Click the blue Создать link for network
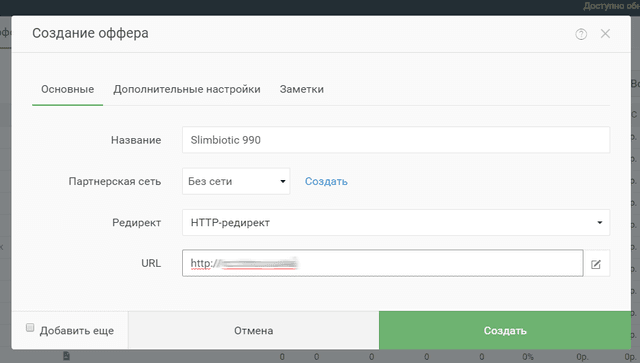 click(x=326, y=181)
